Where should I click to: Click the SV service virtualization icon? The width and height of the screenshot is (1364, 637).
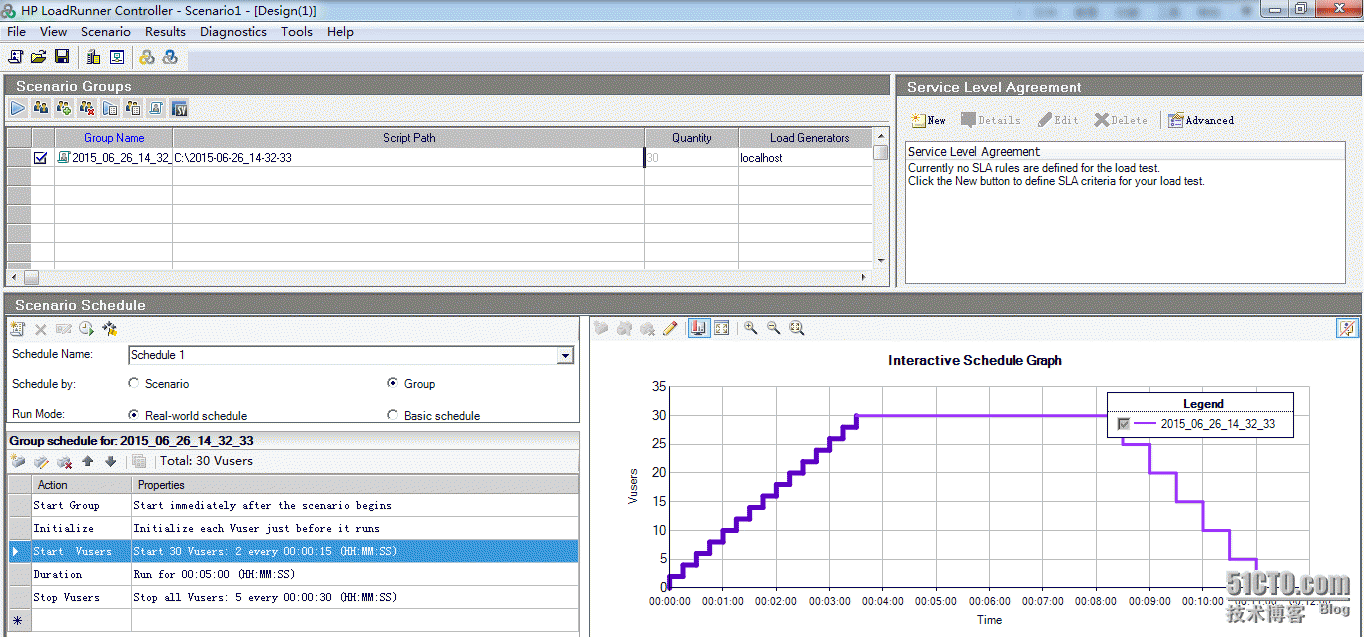pyautogui.click(x=180, y=108)
